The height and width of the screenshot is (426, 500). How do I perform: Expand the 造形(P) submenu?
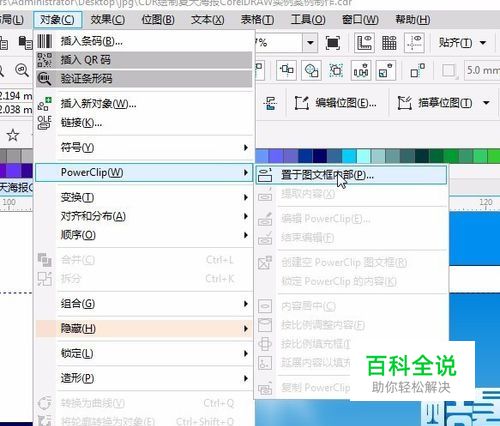point(144,378)
